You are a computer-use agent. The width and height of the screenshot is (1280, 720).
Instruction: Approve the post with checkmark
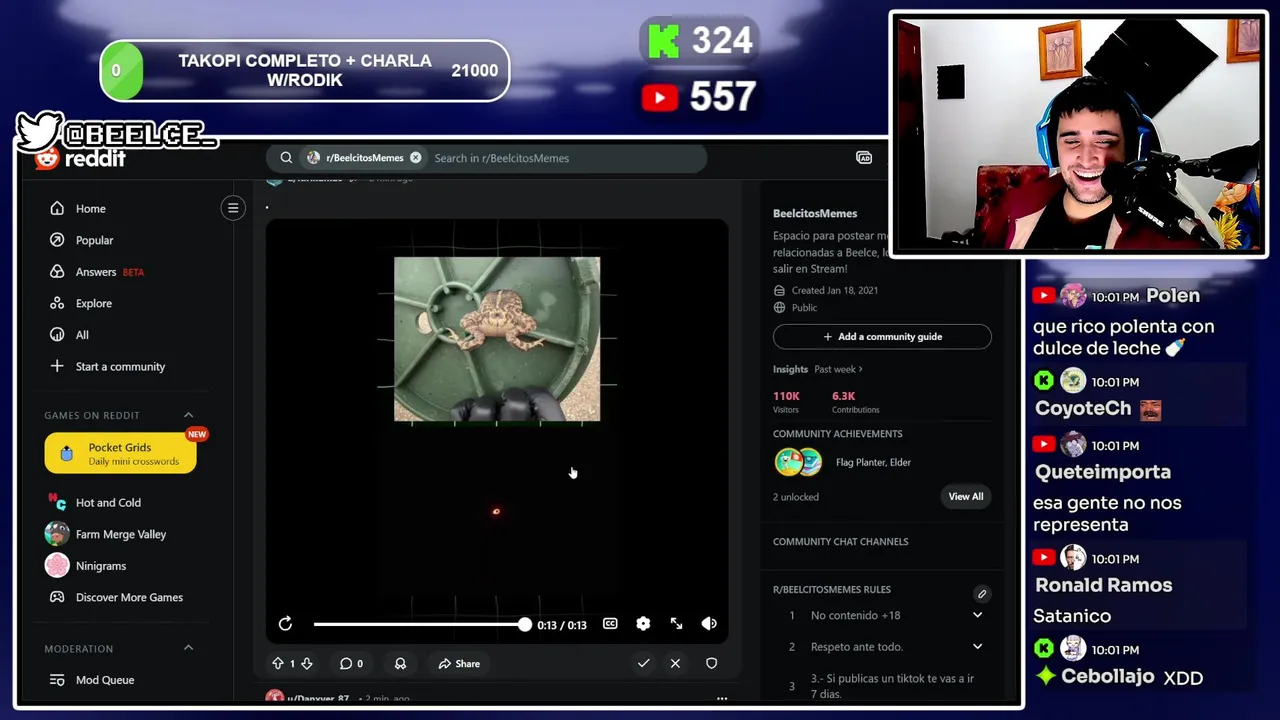[x=643, y=663]
